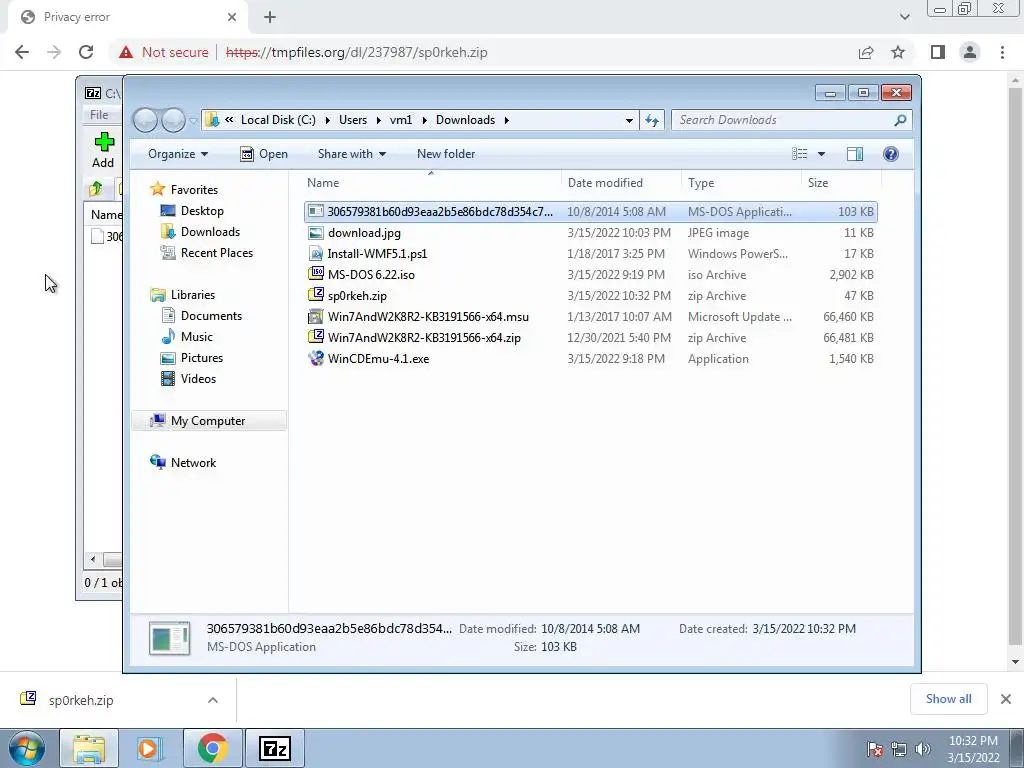Open a new Chrome tab
The height and width of the screenshot is (768, 1024).
270,17
